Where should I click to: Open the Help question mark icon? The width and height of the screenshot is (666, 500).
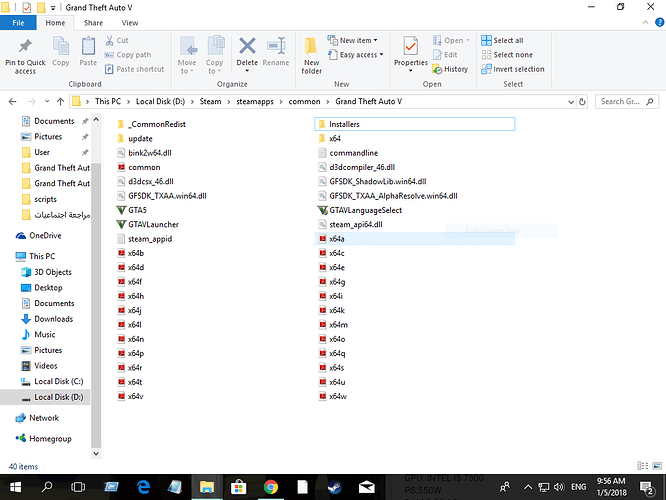click(x=660, y=23)
